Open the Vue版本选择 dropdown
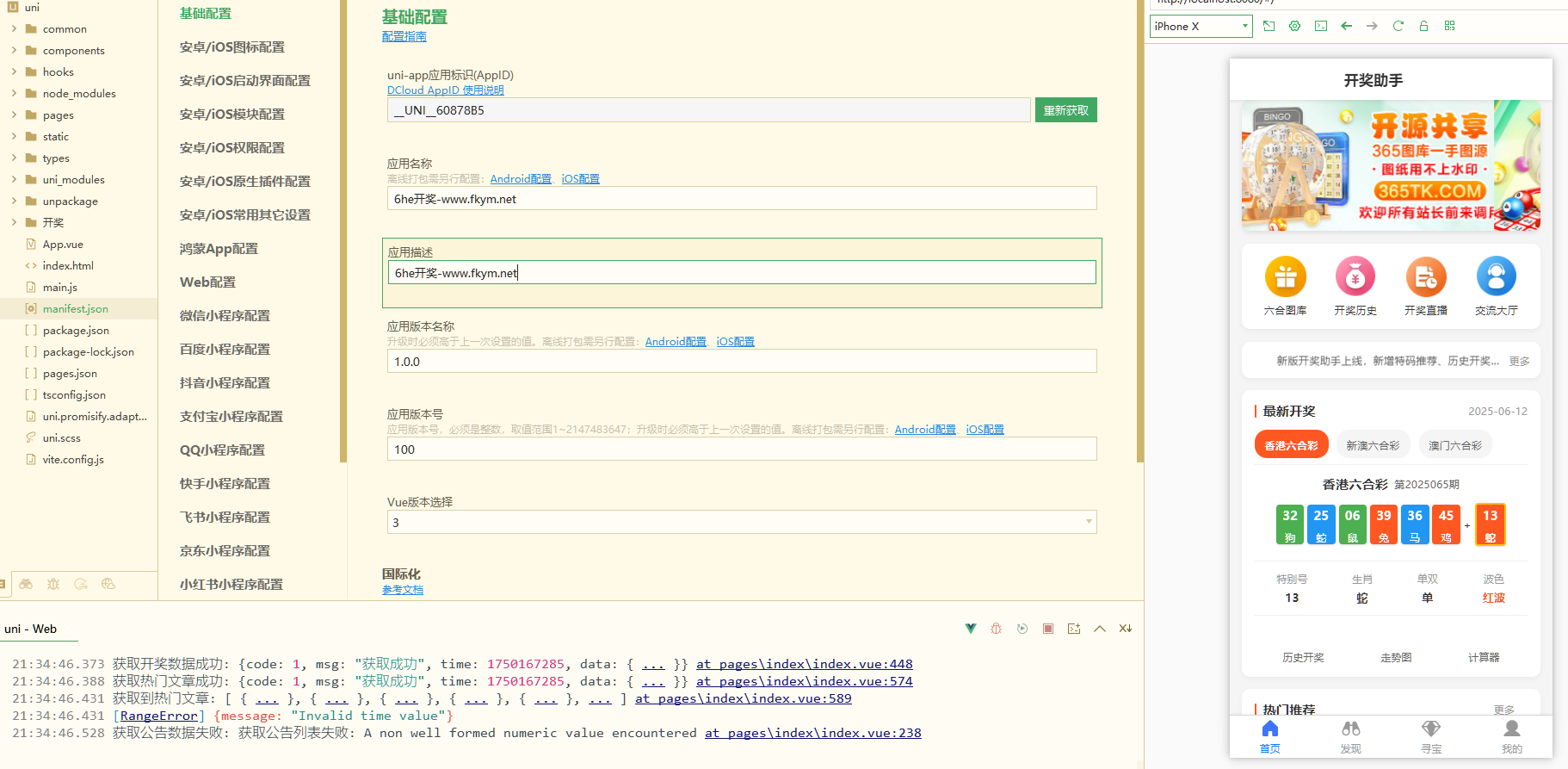This screenshot has width=1568, height=769. pyautogui.click(x=741, y=523)
